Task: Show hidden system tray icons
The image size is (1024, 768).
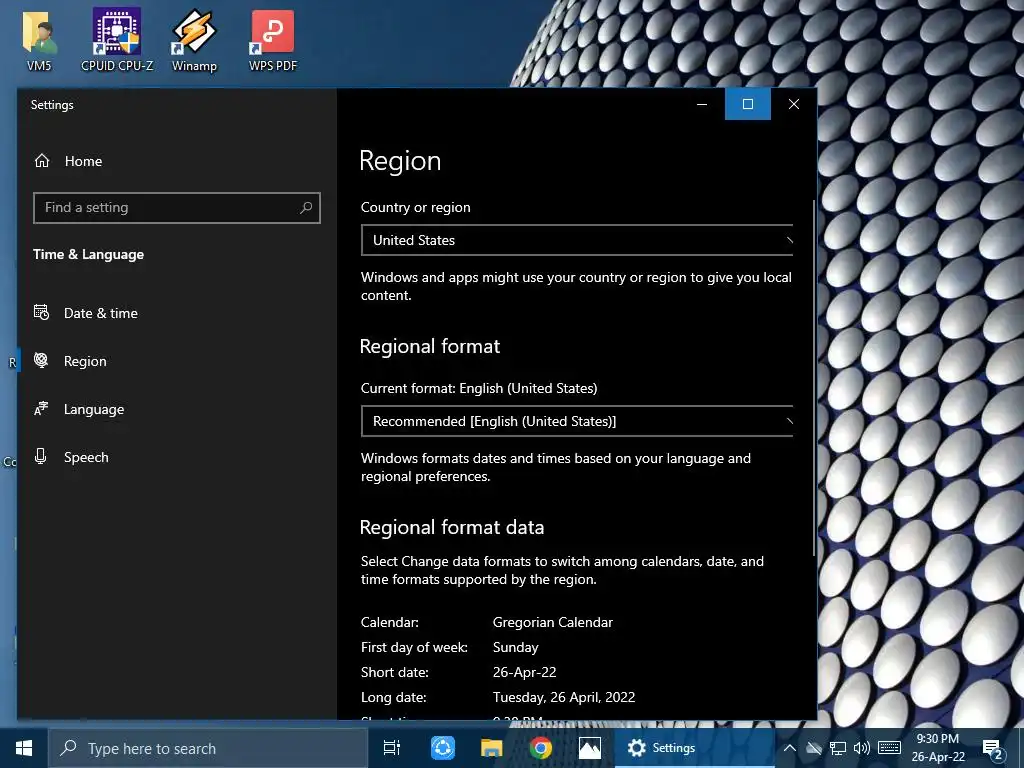Action: [790, 748]
